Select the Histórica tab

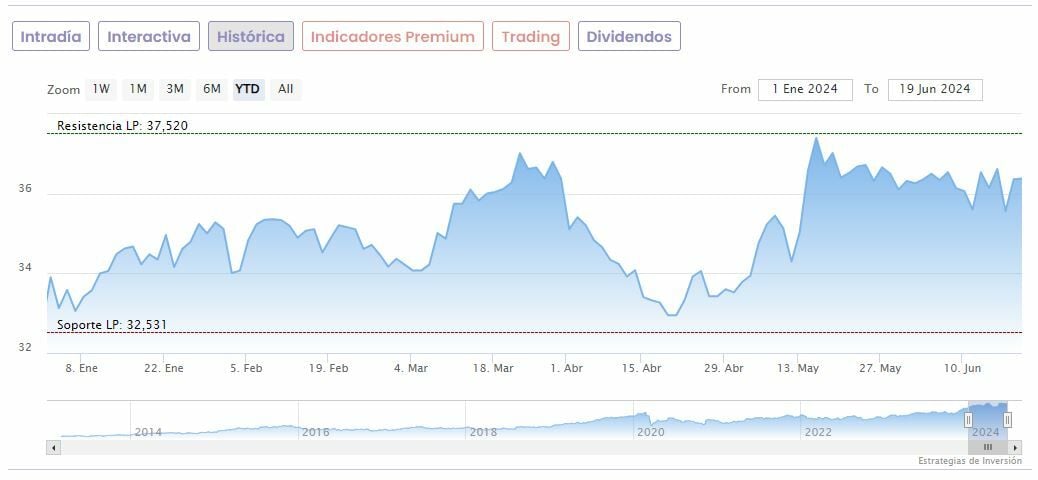(251, 37)
